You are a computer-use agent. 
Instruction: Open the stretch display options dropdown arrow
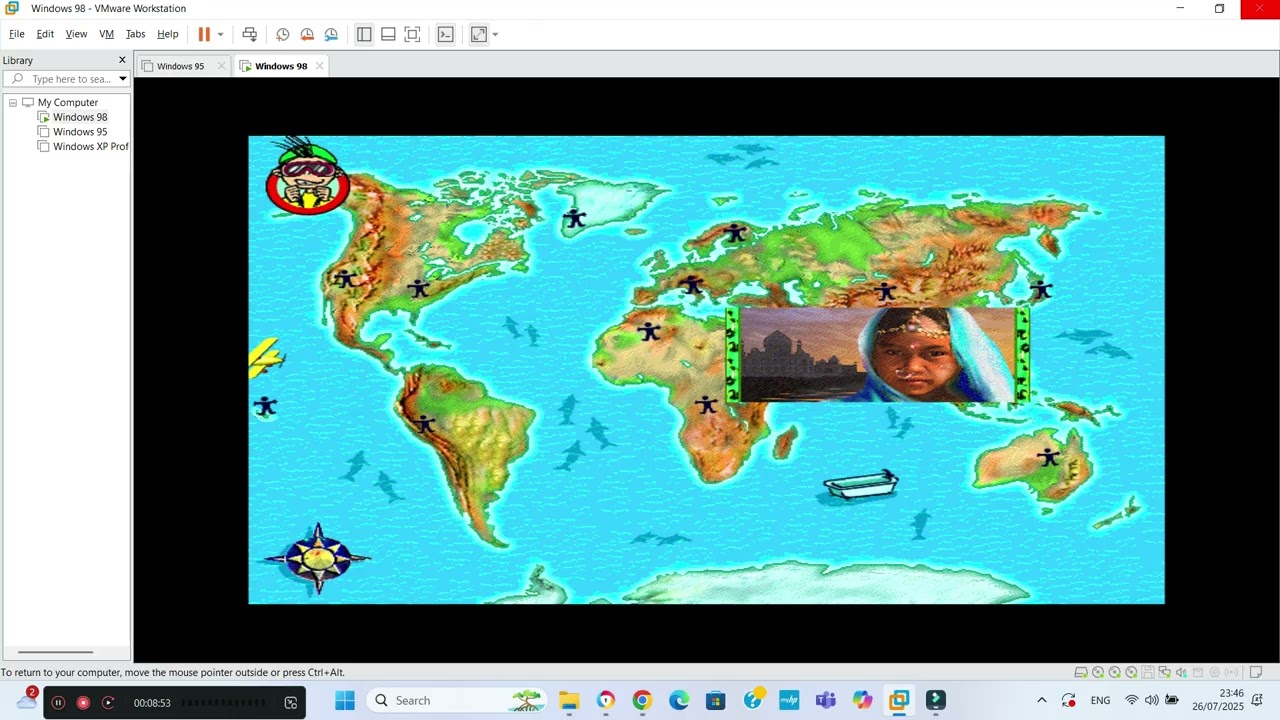(495, 34)
